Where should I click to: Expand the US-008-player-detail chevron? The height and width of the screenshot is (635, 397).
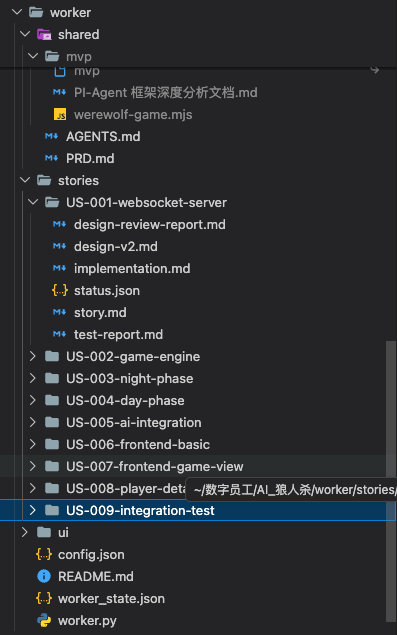pos(33,488)
